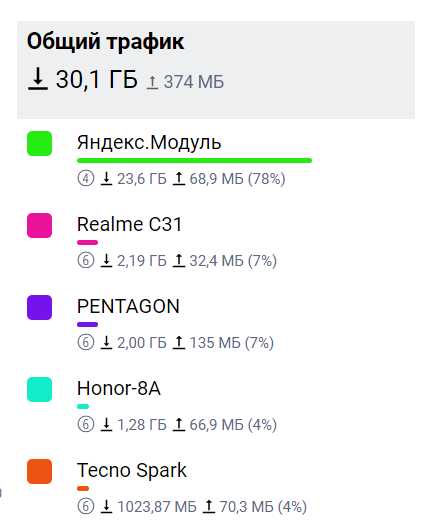This screenshot has height=531, width=435.
Task: Click the upload arrow icon next to 135 МБ
Action: (x=179, y=342)
